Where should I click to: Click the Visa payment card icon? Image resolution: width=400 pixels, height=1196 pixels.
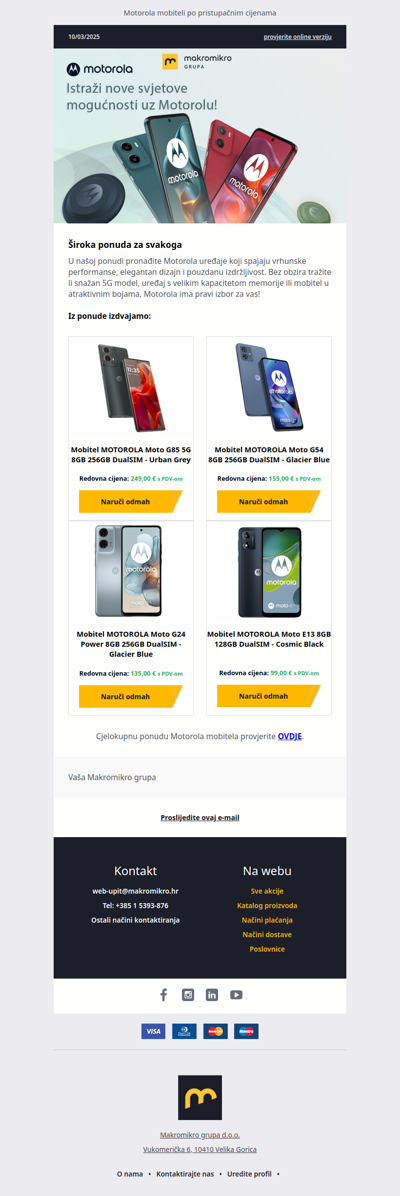coord(153,1031)
